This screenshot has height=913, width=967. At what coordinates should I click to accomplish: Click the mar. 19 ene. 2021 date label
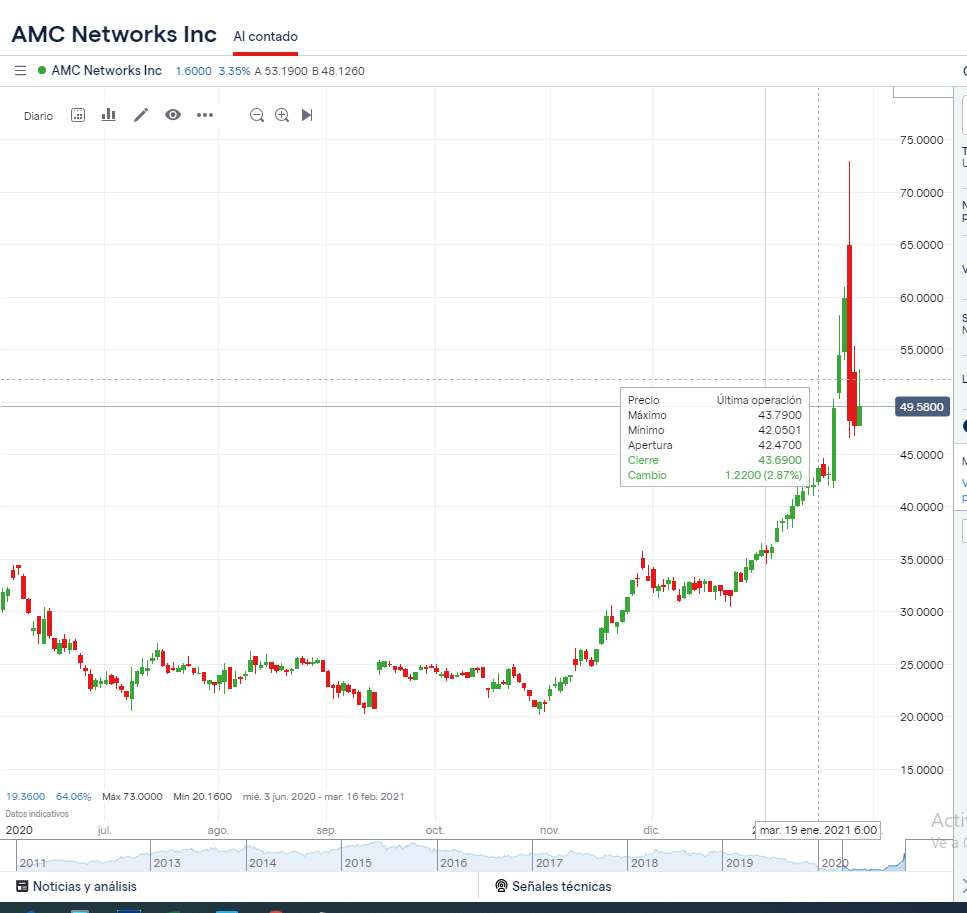point(818,830)
